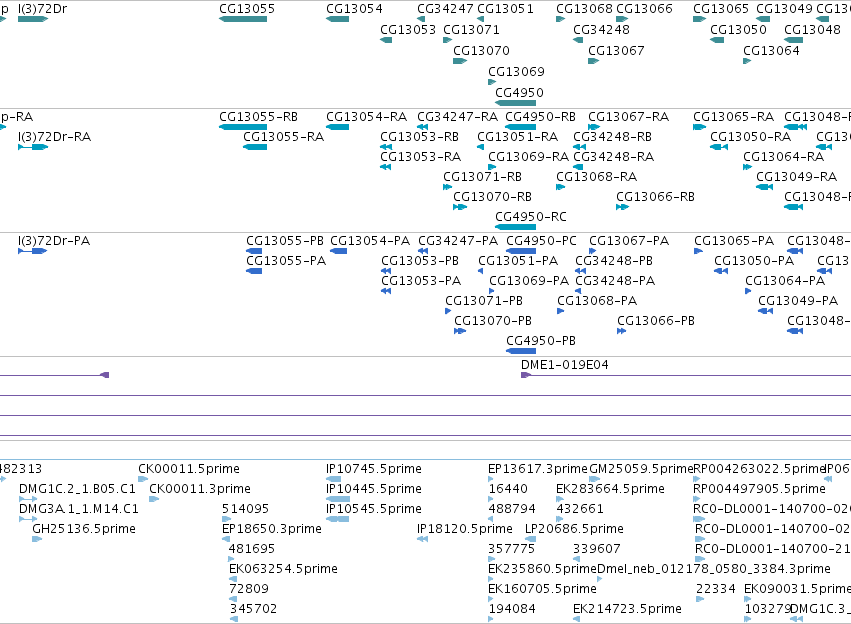Select the l(3)72Dr gene feature
This screenshot has height=624, width=851.
(33, 19)
